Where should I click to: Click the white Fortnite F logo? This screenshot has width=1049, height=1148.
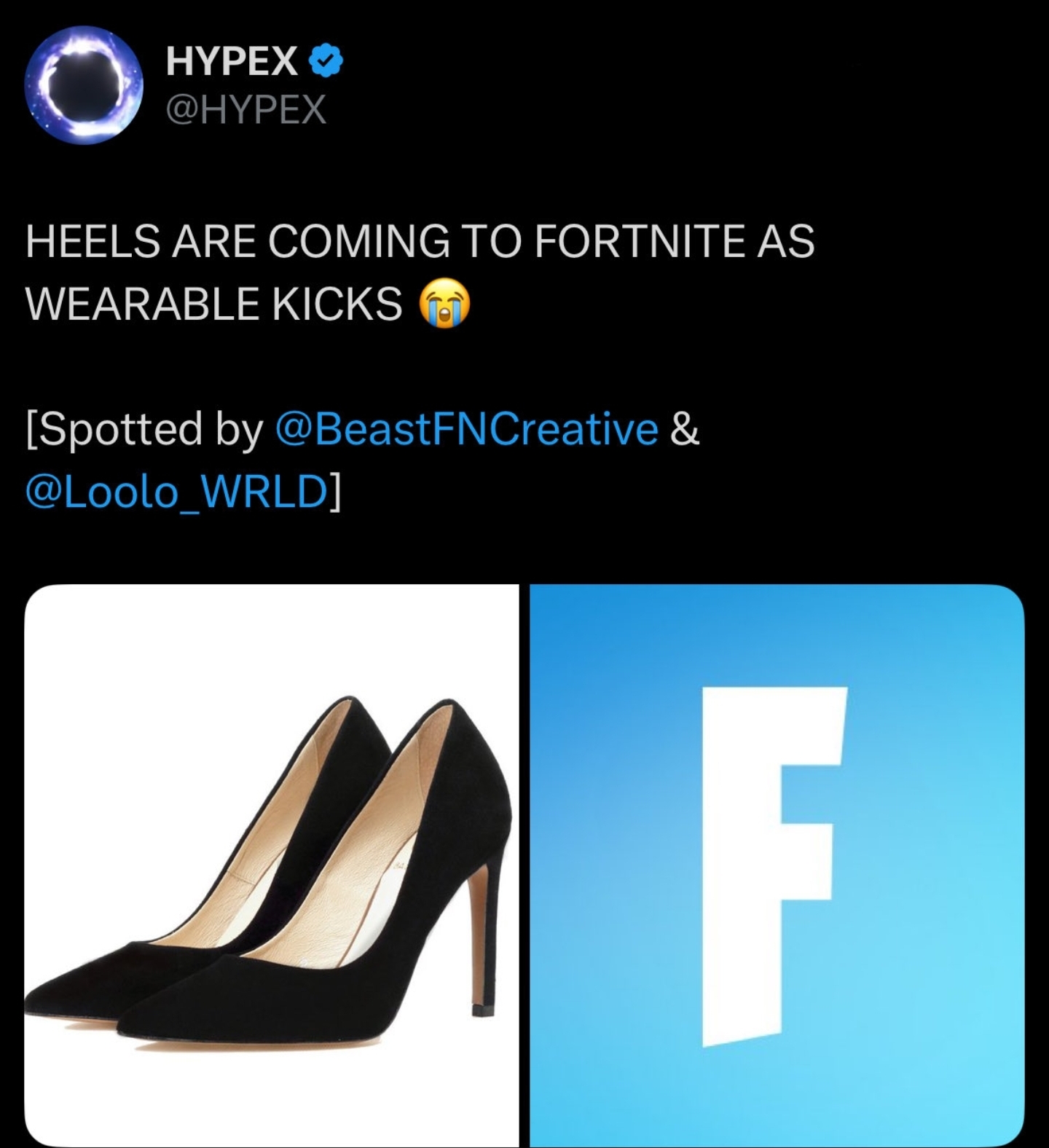click(x=772, y=867)
